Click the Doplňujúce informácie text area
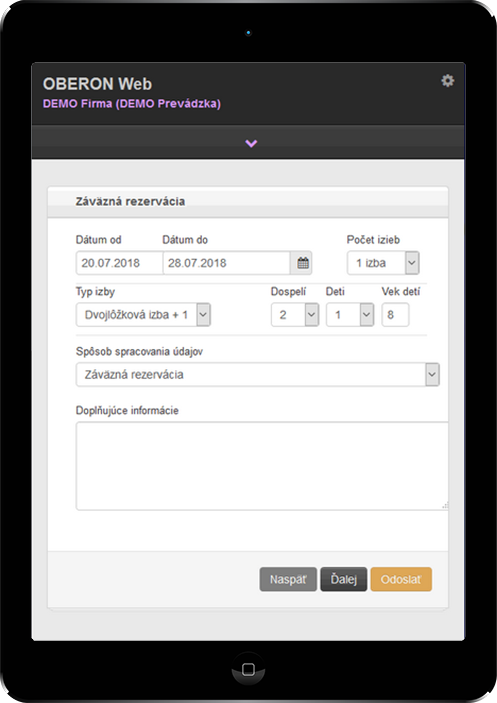497x703 pixels. [262, 466]
